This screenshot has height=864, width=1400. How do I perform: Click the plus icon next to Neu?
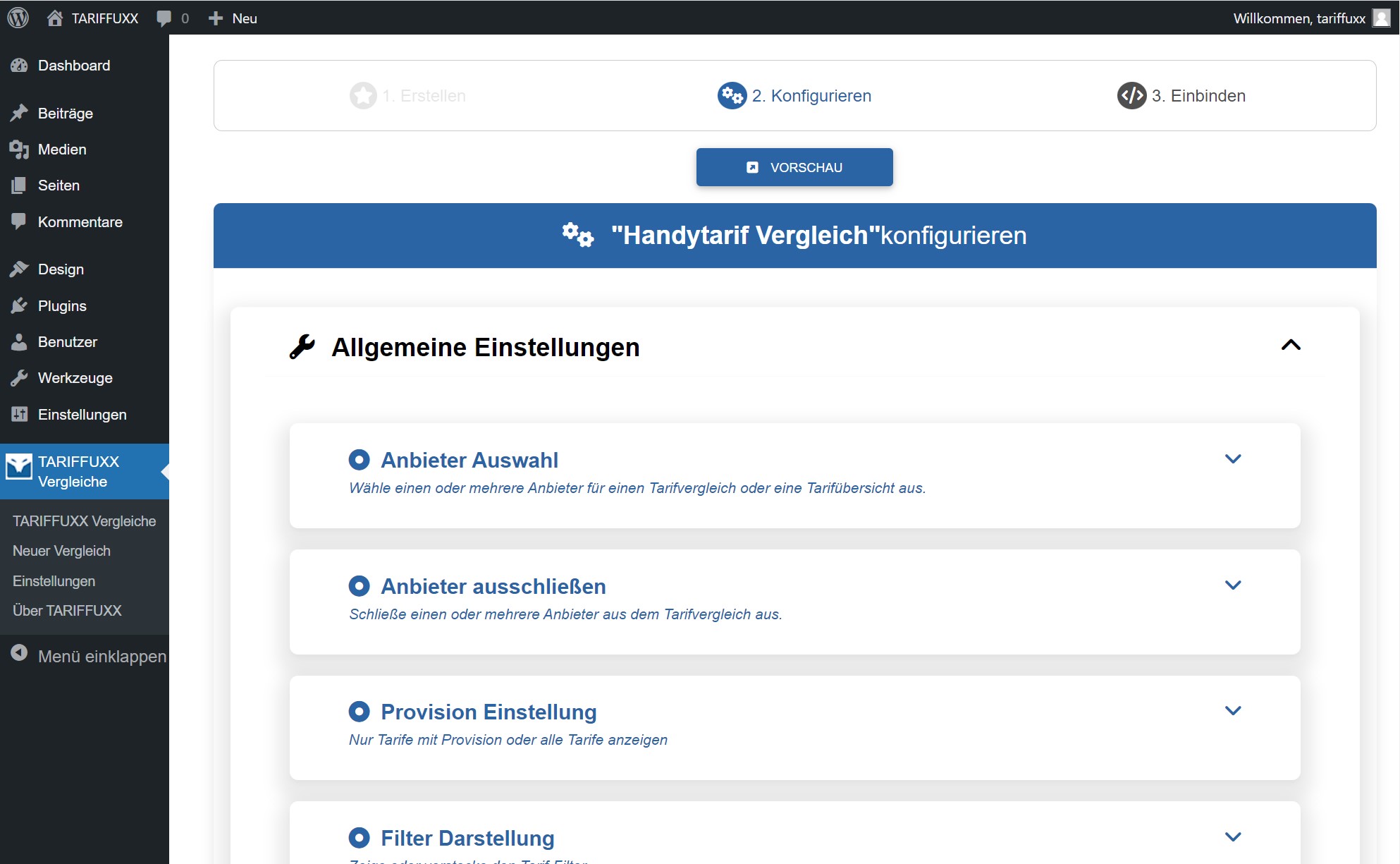216,18
